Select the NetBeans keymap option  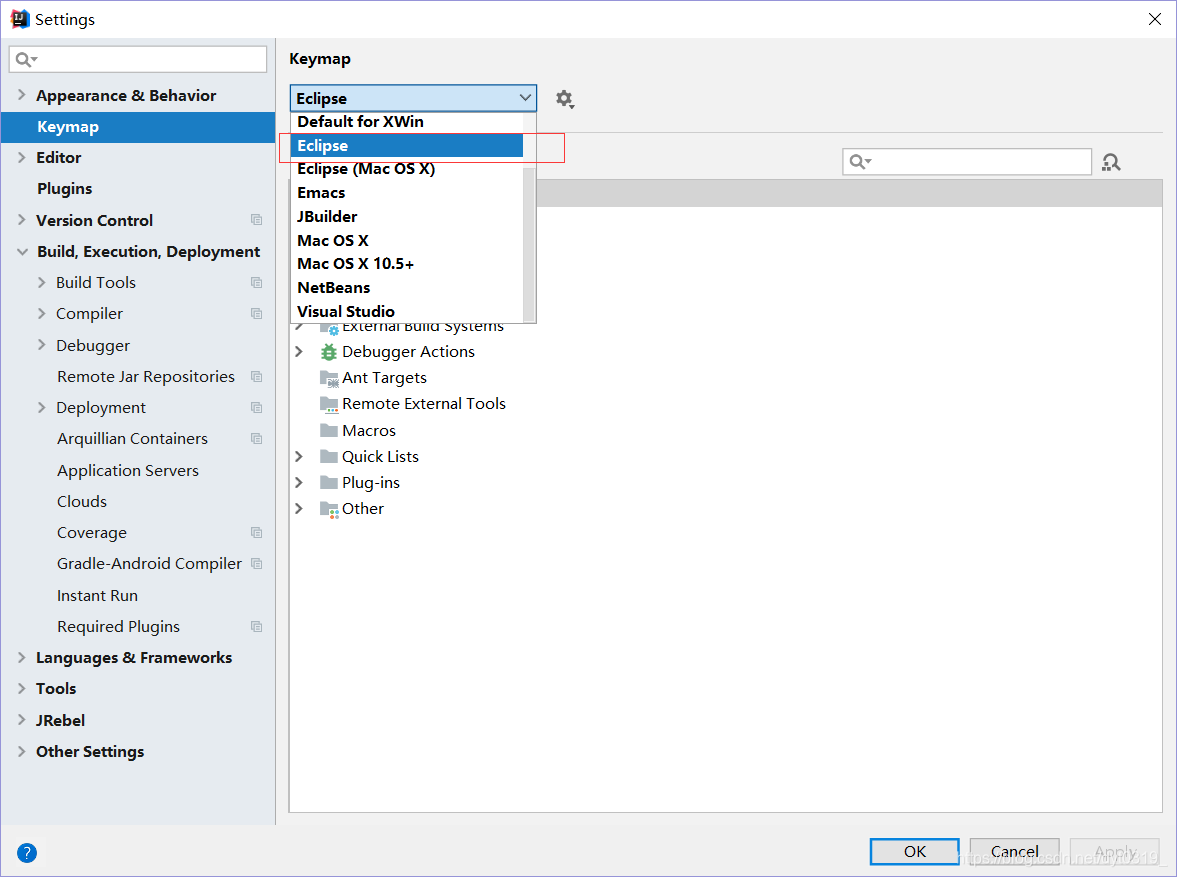click(406, 288)
